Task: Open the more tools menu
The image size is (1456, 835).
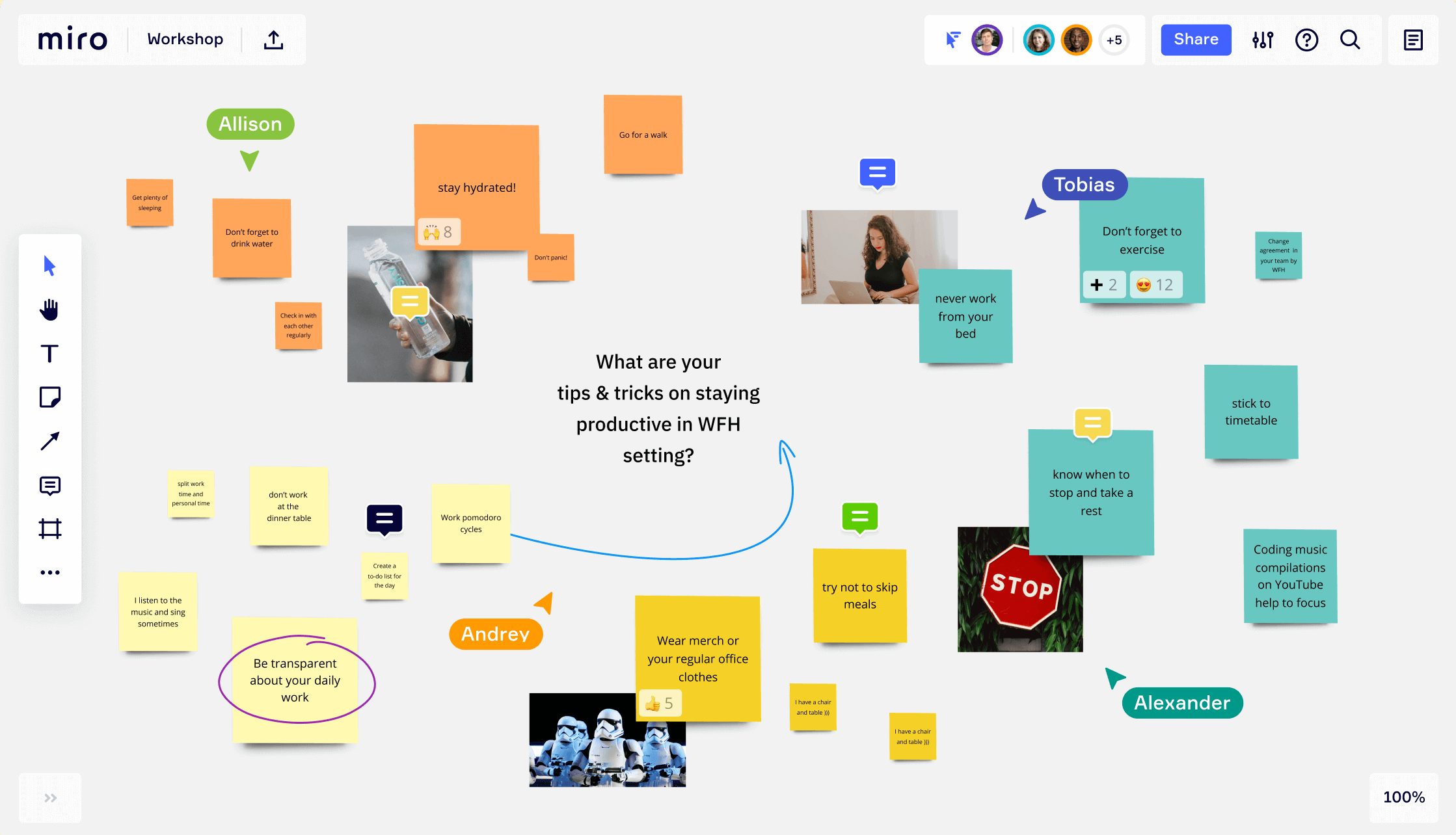Action: (50, 572)
